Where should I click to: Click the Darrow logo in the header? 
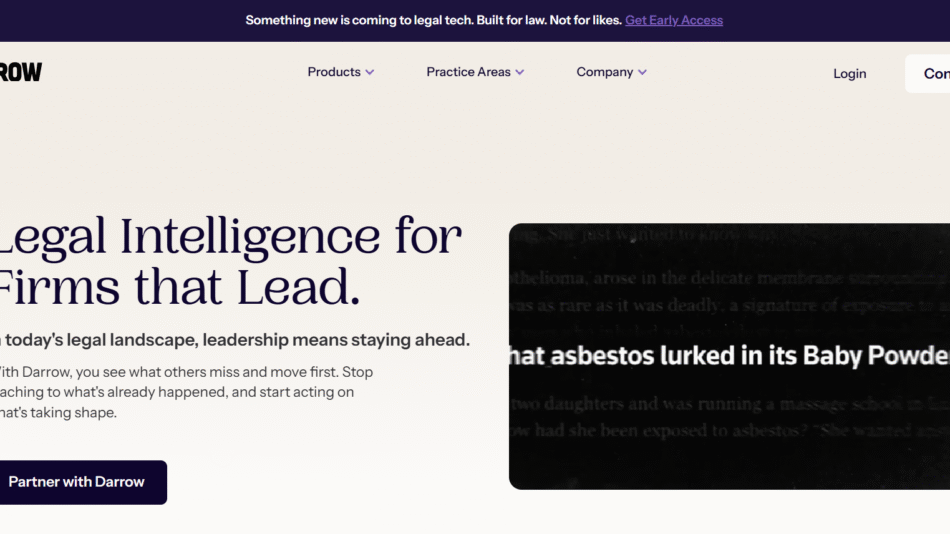(x=20, y=72)
